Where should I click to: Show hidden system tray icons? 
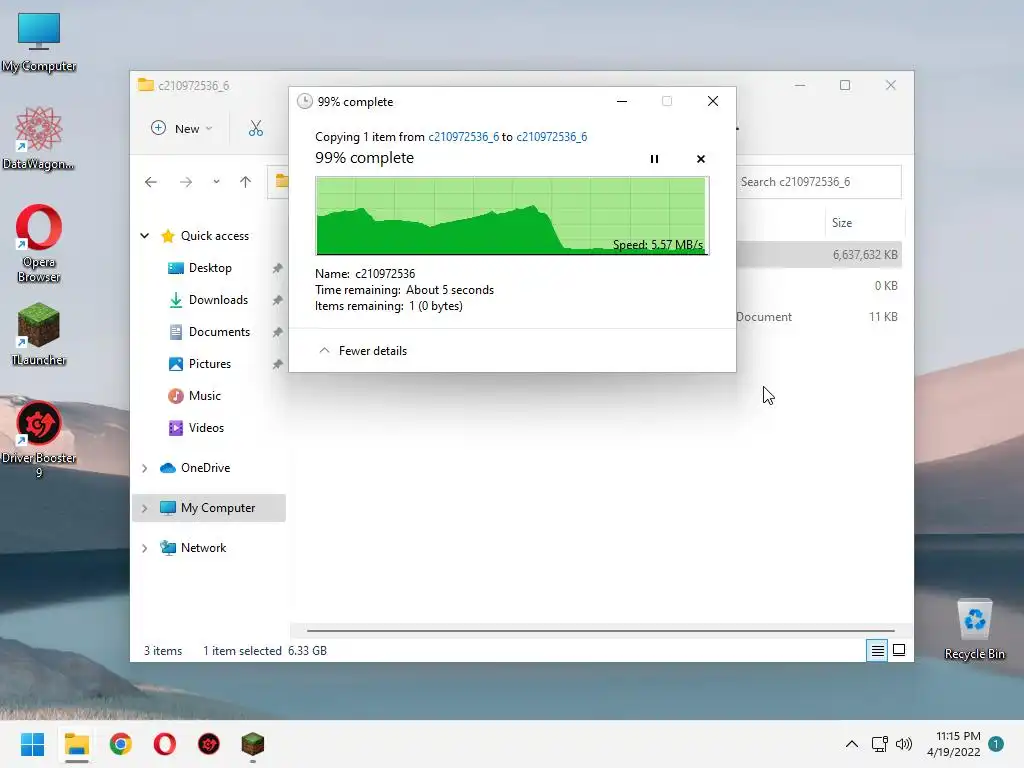pos(852,744)
